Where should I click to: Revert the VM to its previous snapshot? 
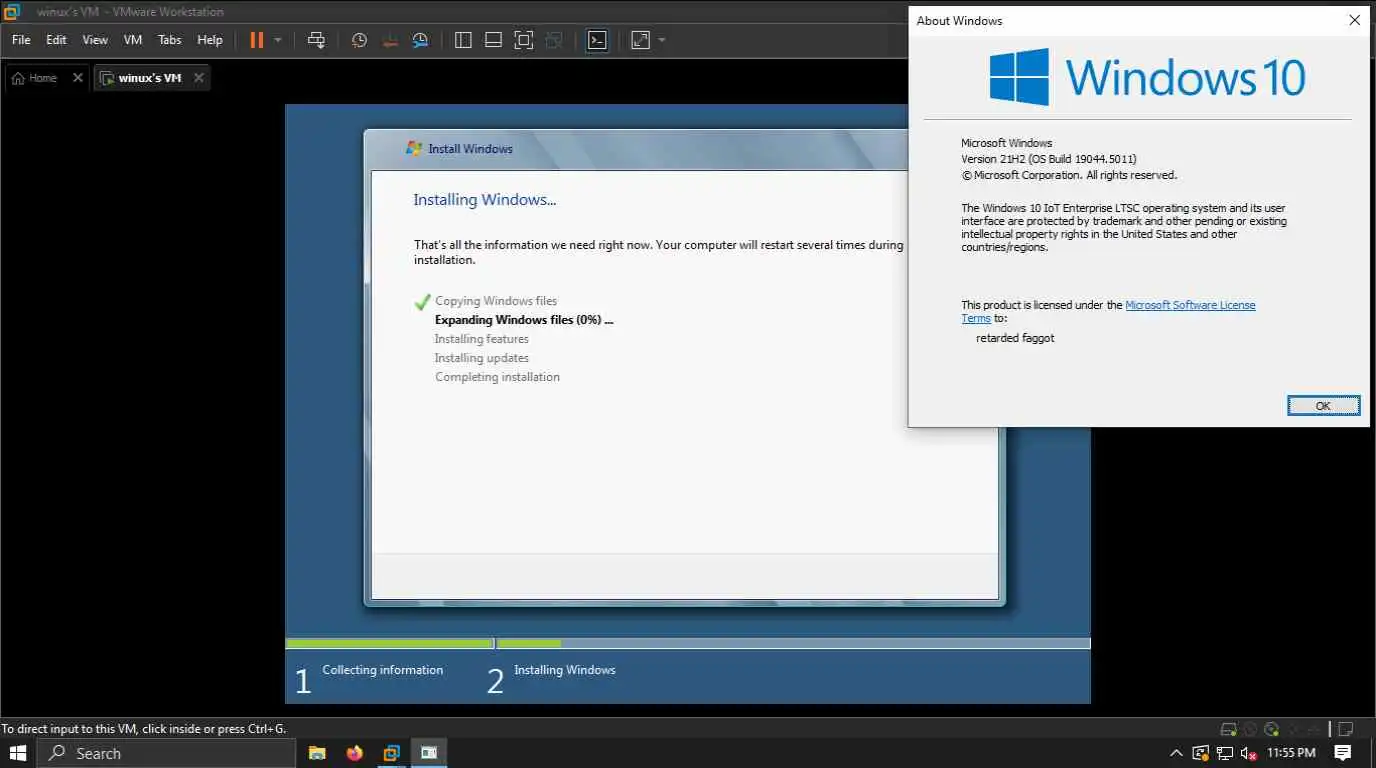point(390,40)
